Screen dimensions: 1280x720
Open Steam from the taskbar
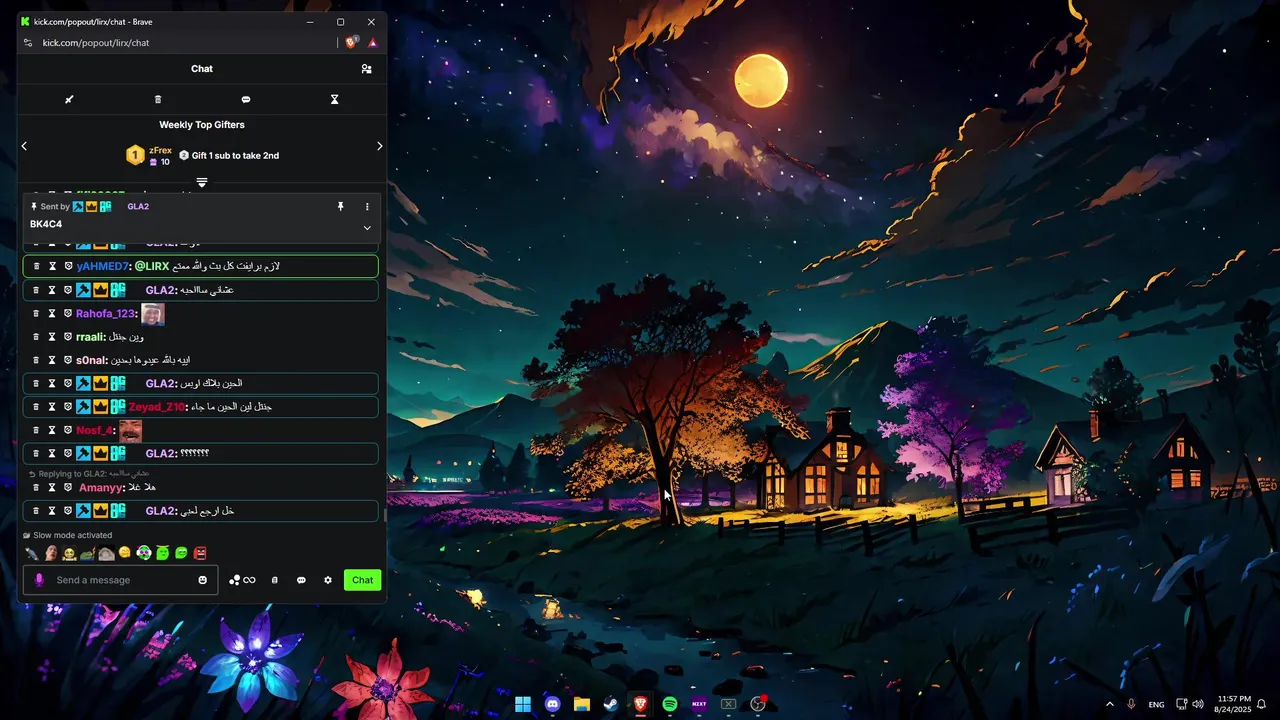[611, 704]
